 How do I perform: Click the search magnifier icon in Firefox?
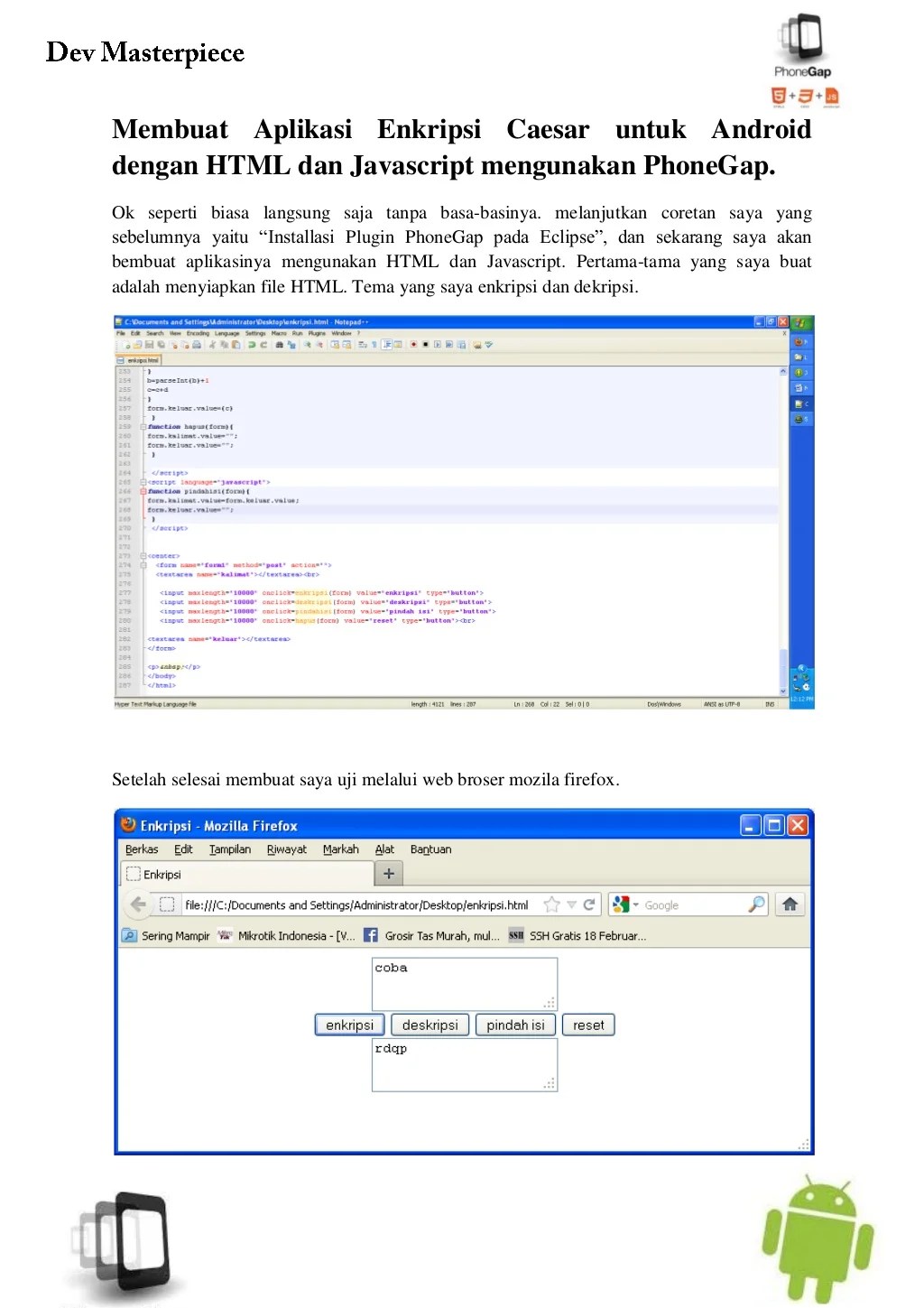tap(756, 904)
